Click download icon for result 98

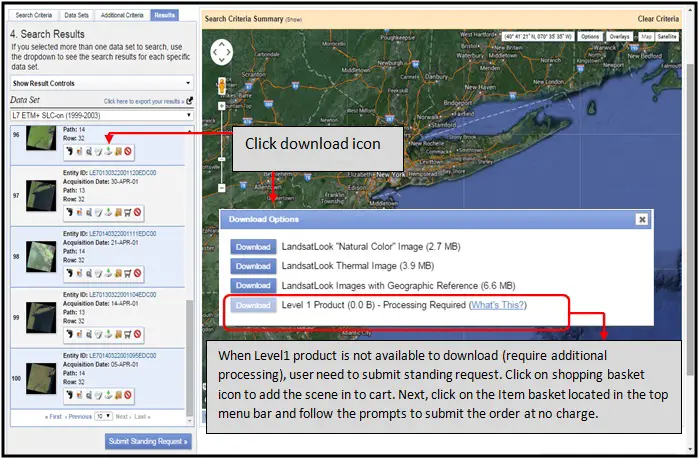pyautogui.click(x=108, y=273)
